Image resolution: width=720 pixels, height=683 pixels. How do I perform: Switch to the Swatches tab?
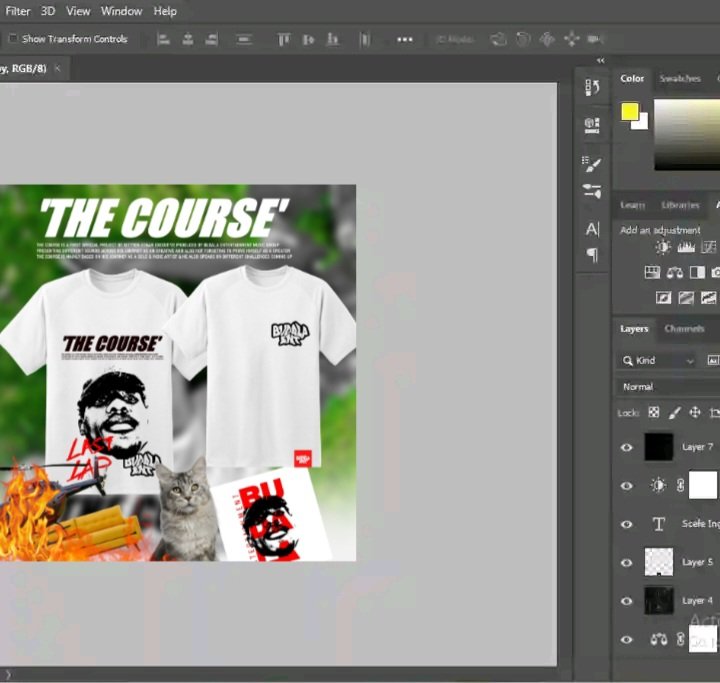[680, 79]
